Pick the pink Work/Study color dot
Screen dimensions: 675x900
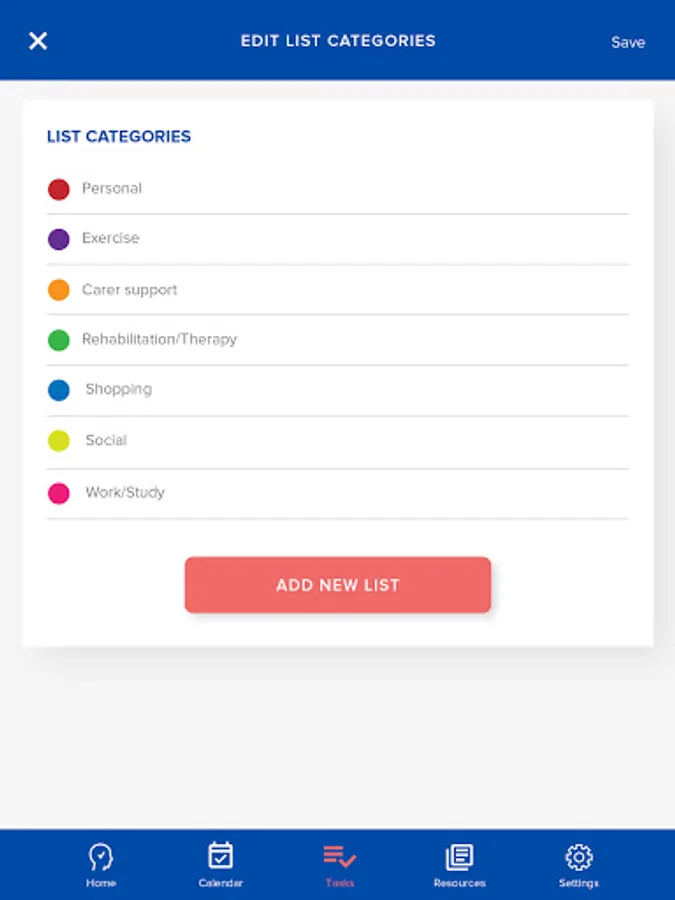pyautogui.click(x=59, y=493)
